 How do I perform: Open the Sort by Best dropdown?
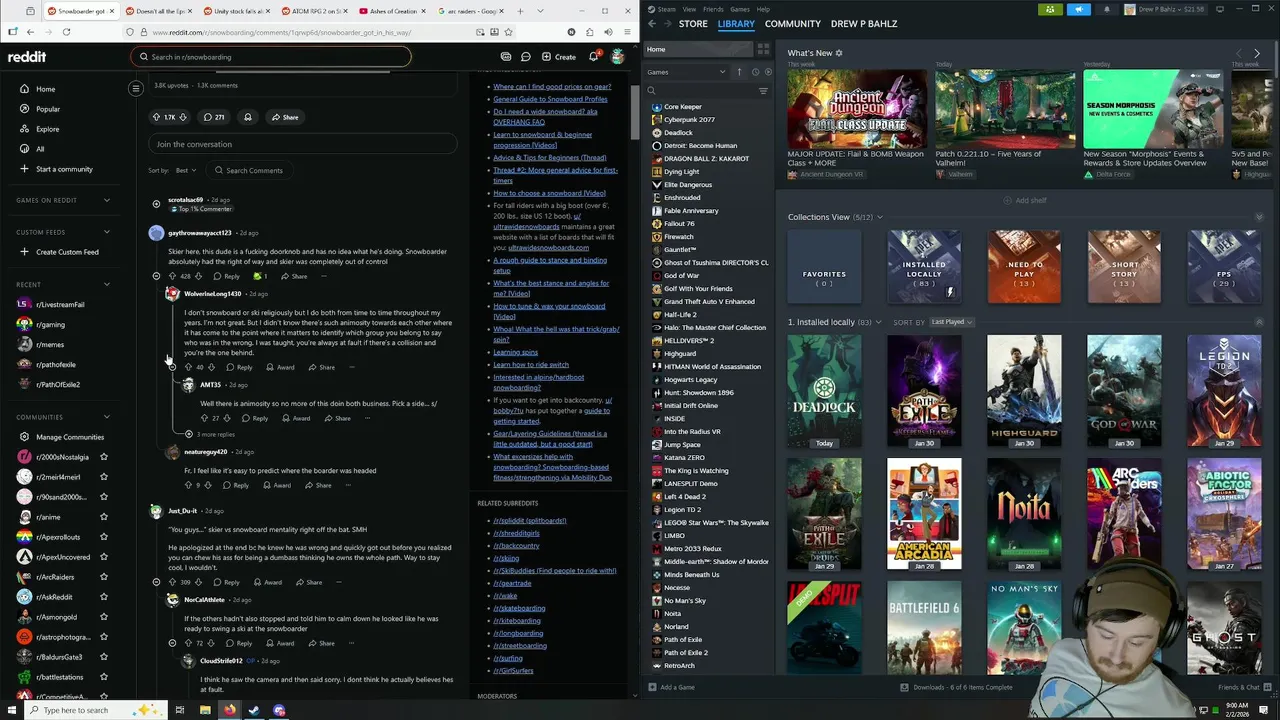pos(185,170)
